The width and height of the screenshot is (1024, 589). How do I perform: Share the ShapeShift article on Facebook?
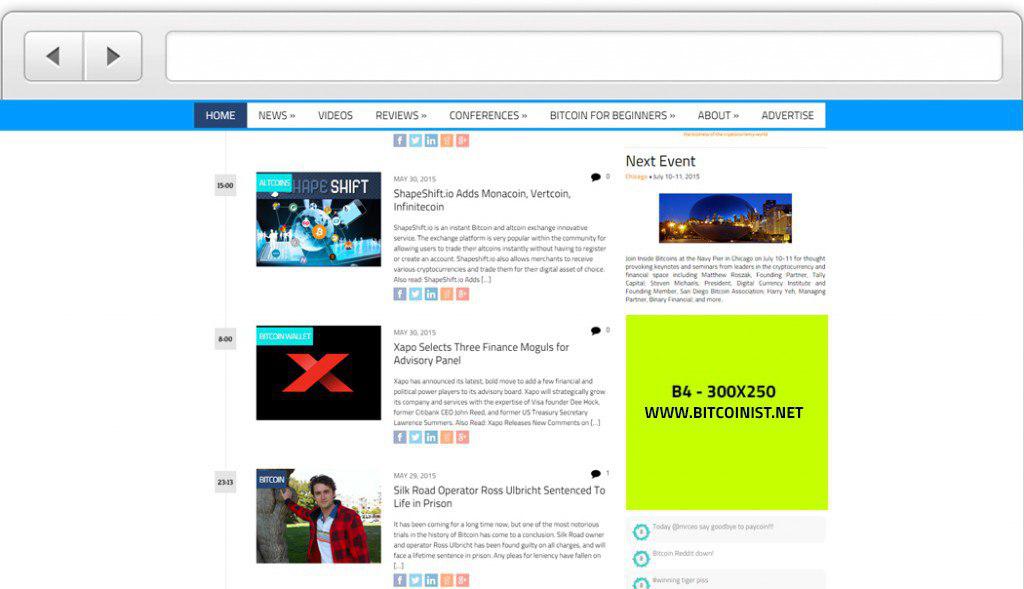(400, 294)
